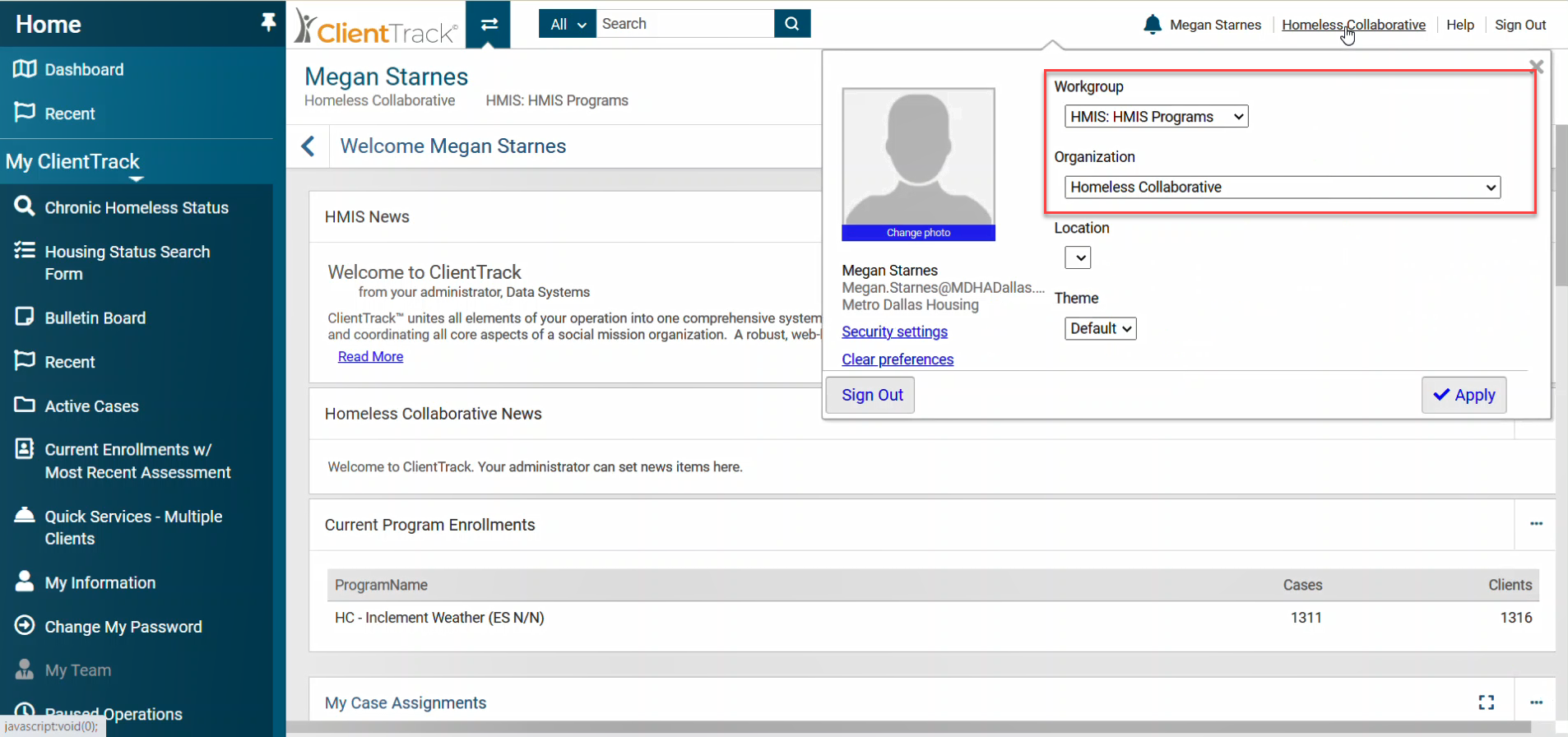Open Dashboard in the sidebar
Viewport: 1568px width, 737px height.
(x=84, y=70)
